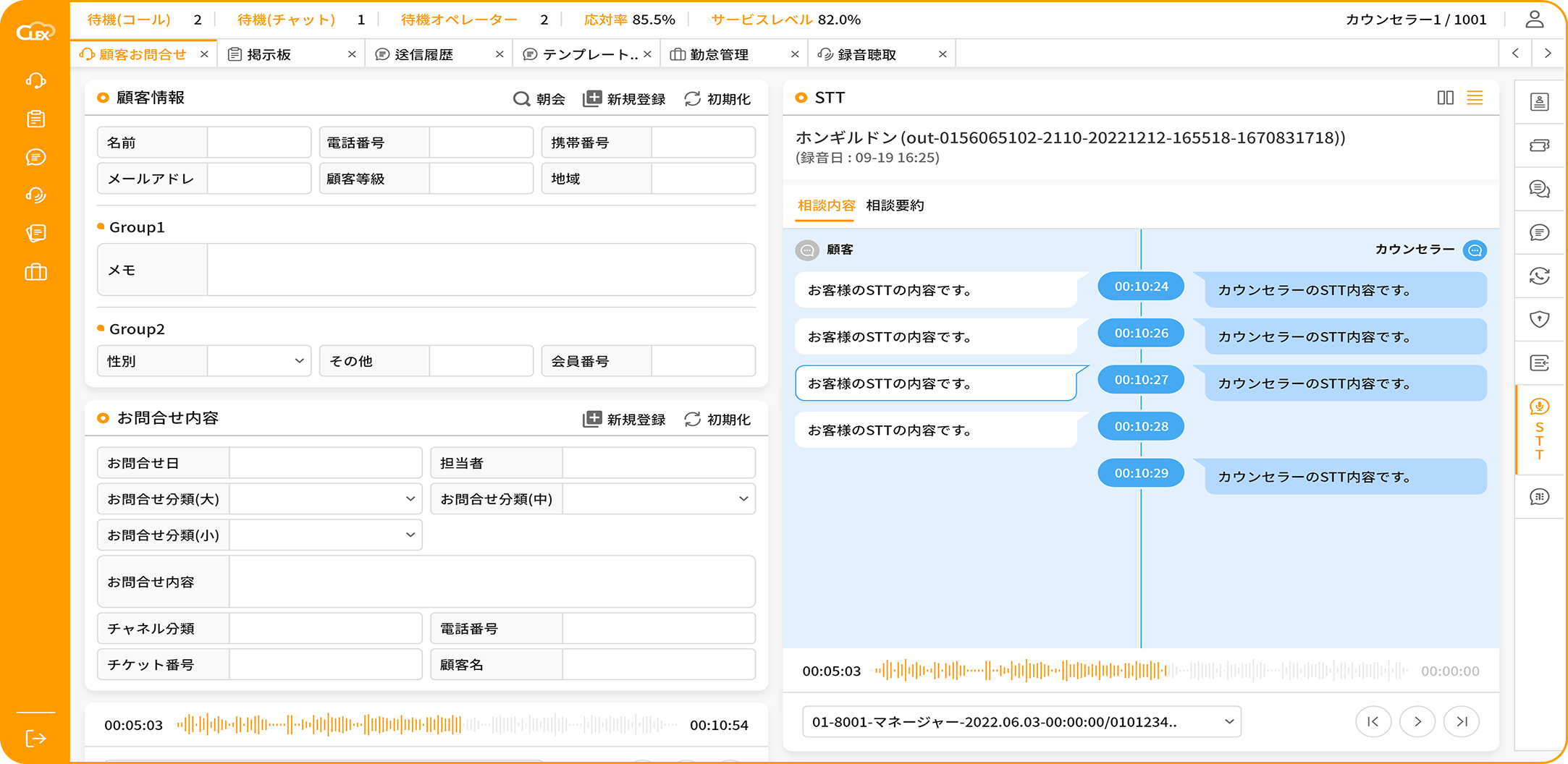Open the attendance briefcase icon in left sidebar

(x=35, y=272)
